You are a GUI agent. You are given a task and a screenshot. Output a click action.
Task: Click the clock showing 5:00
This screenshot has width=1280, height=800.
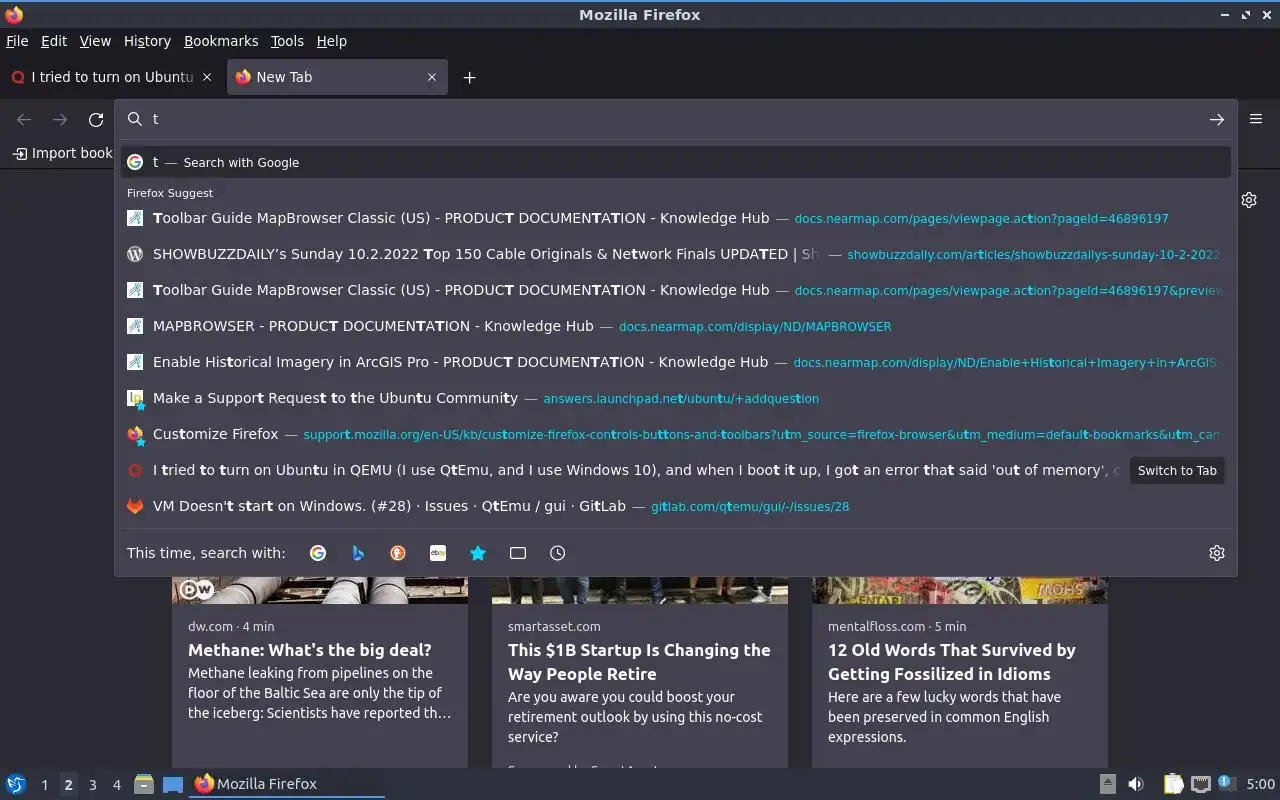[x=1261, y=784]
